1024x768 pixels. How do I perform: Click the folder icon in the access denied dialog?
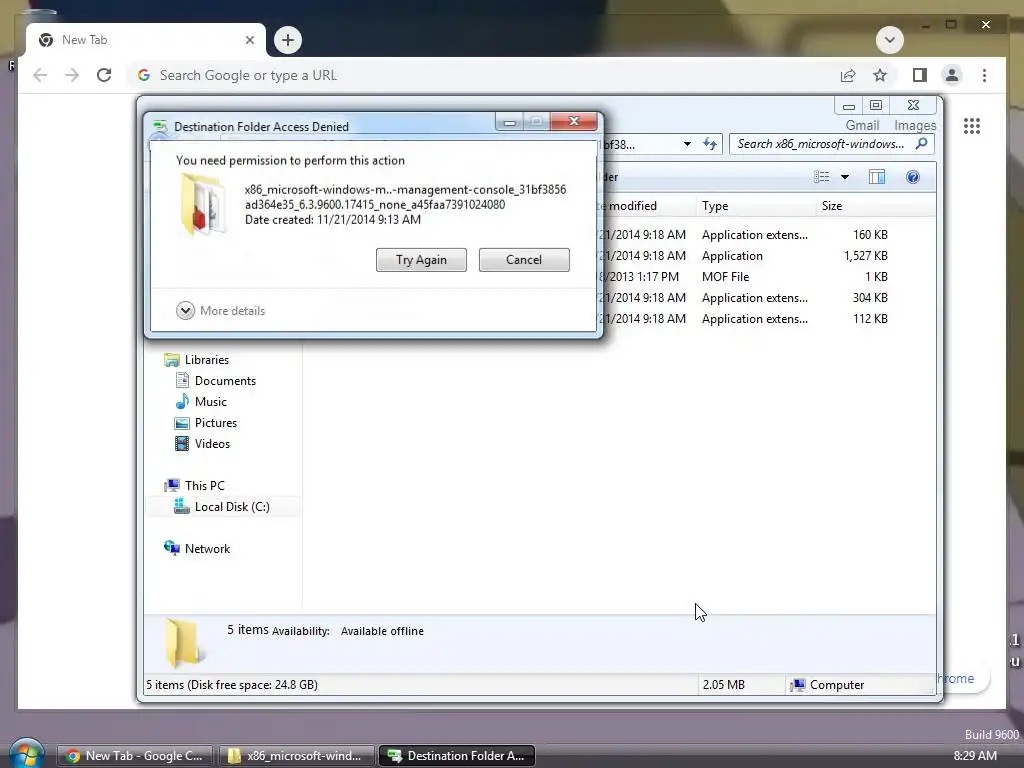click(203, 204)
